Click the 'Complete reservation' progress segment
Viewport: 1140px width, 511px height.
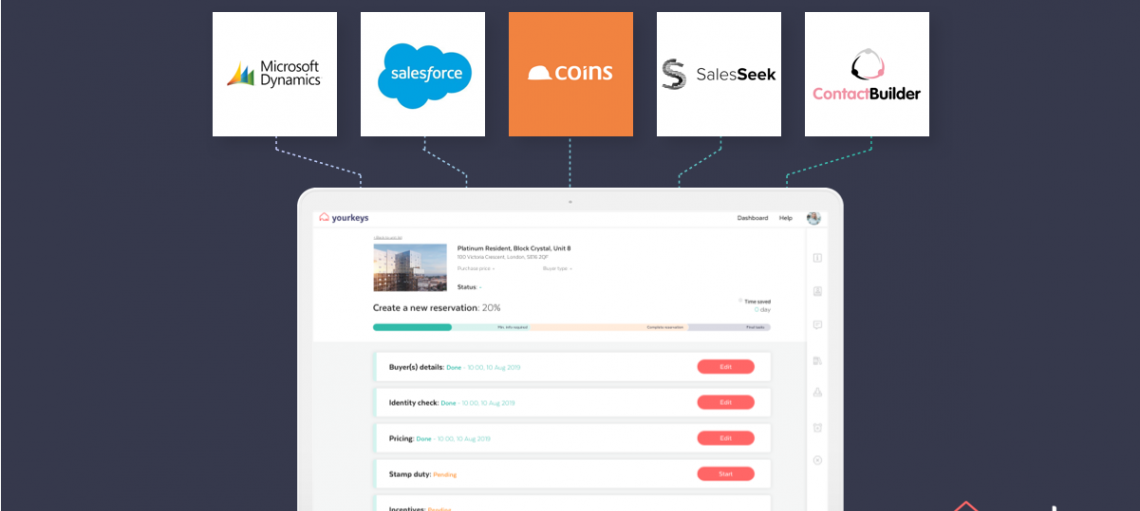[x=609, y=327]
